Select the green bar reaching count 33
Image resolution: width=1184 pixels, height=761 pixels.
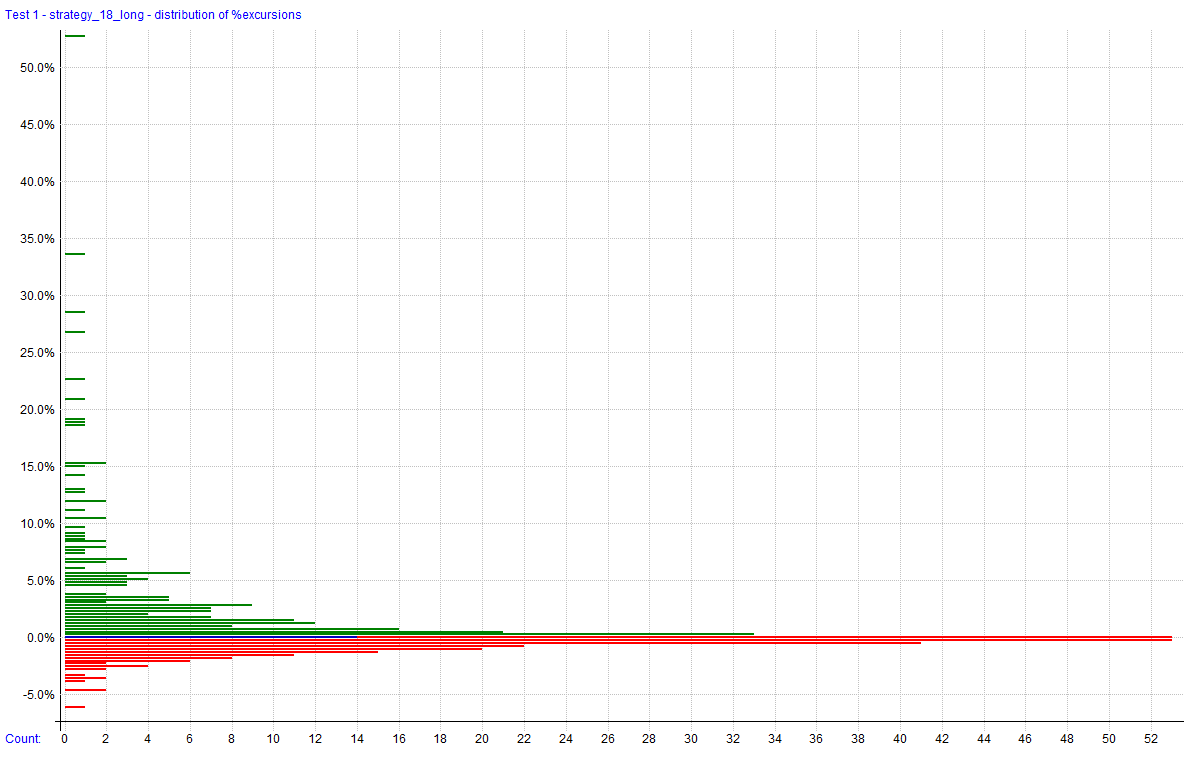click(409, 633)
